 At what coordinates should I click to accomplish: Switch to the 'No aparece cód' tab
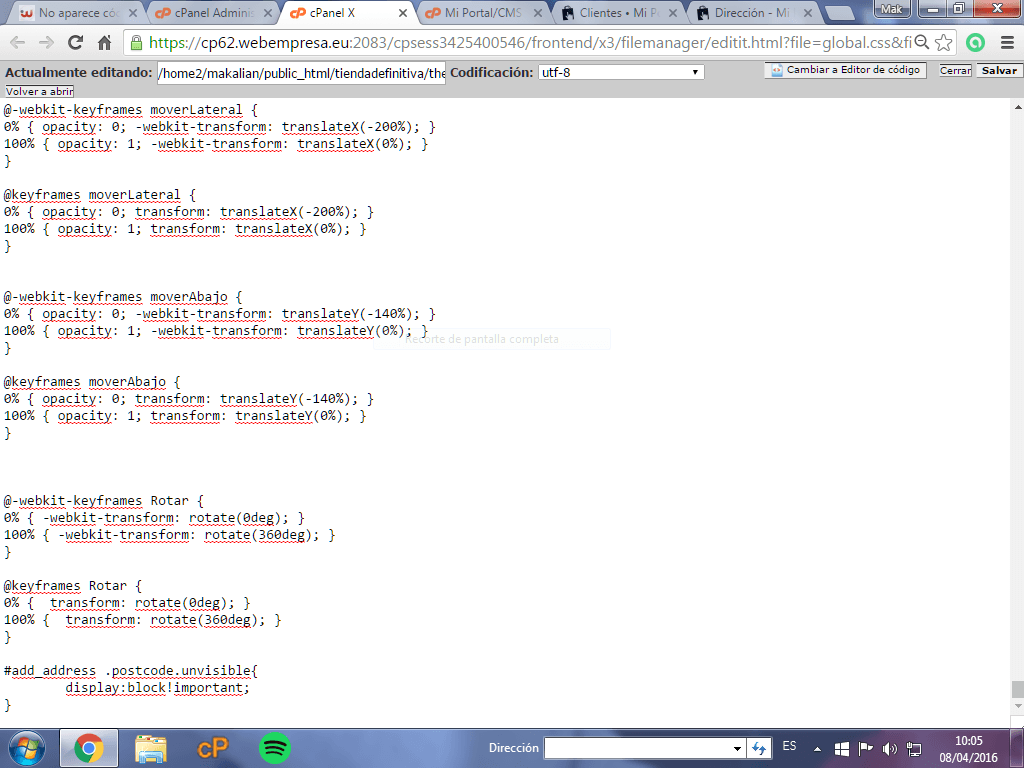point(77,12)
